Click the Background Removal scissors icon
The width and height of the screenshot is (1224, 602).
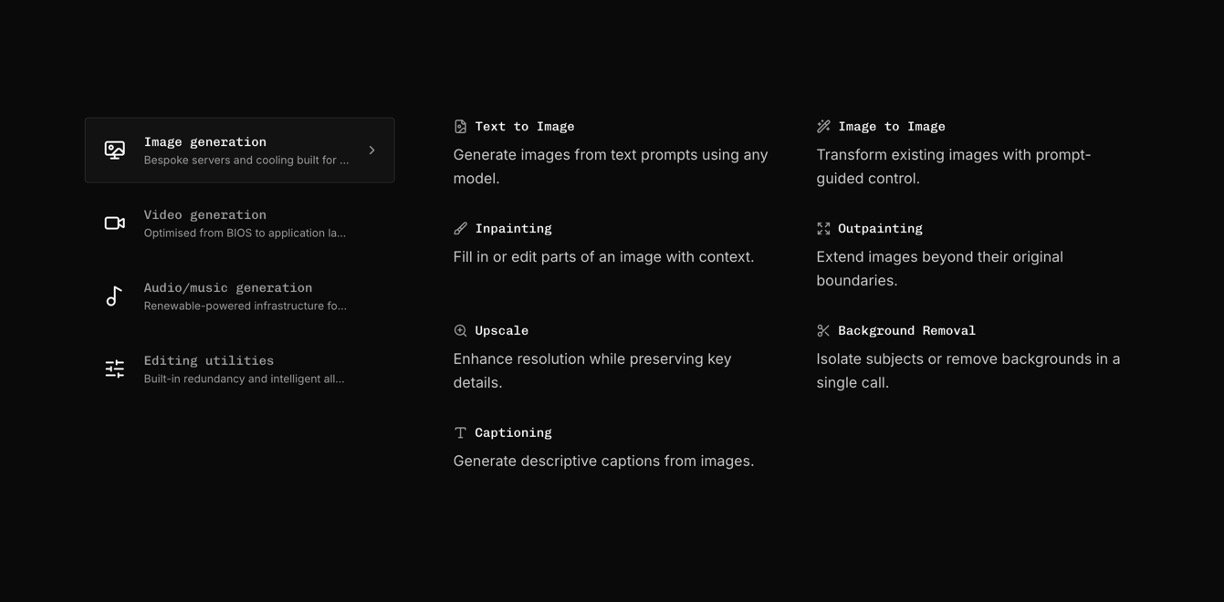[824, 331]
